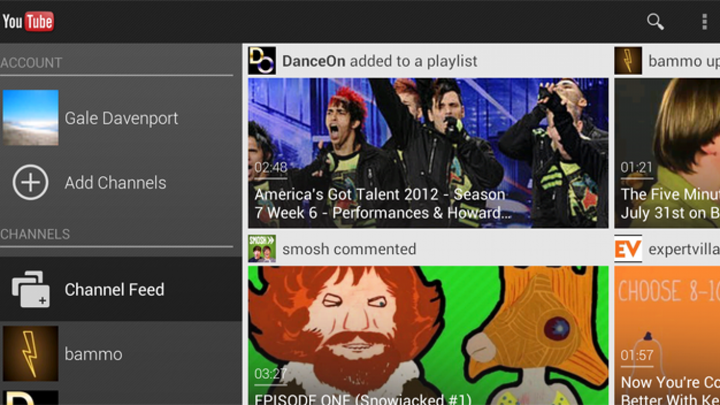Select the Channel Feed stacked-pages icon
This screenshot has width=720, height=405.
point(30,289)
